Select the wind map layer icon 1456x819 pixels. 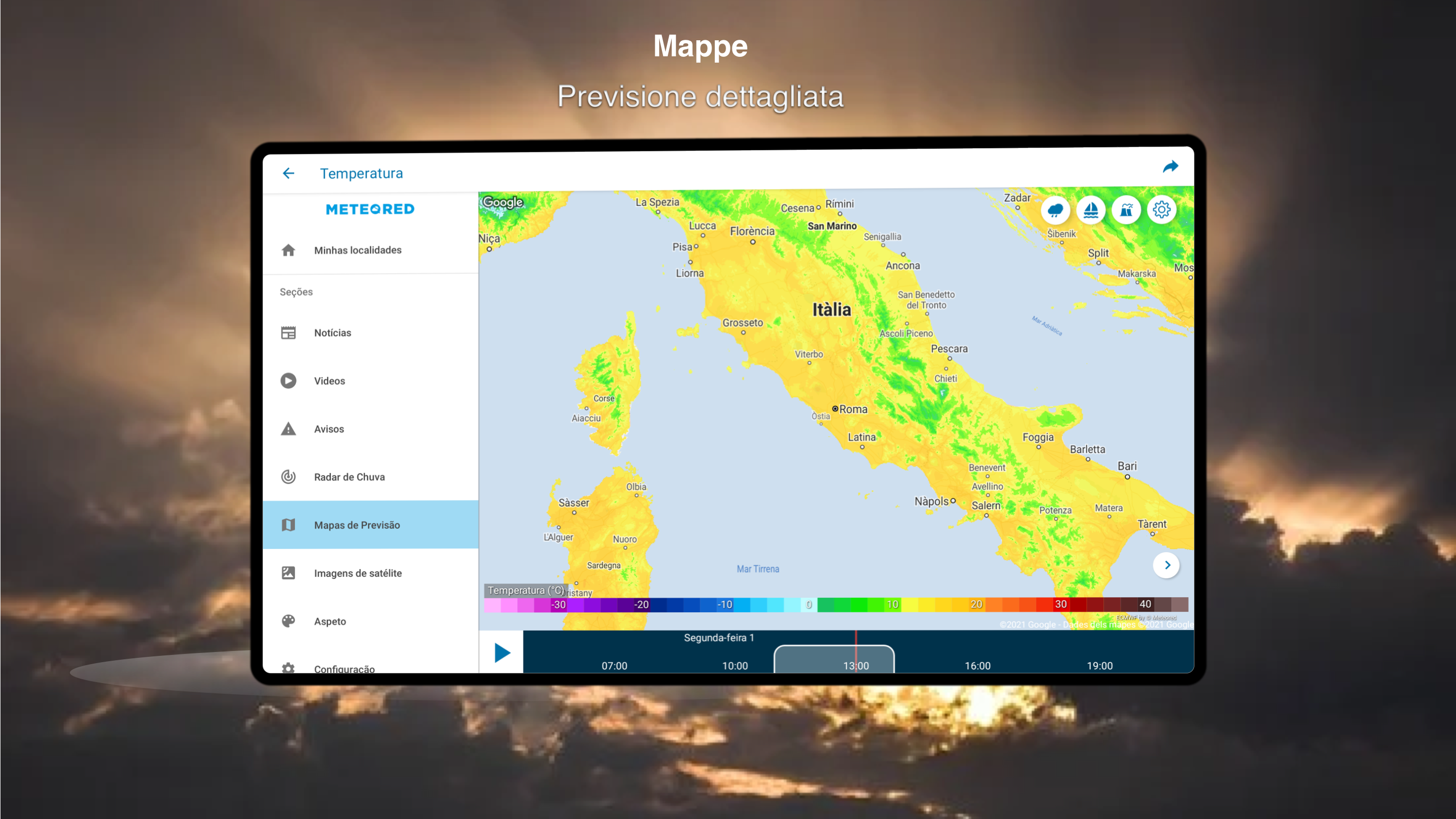coord(1126,210)
